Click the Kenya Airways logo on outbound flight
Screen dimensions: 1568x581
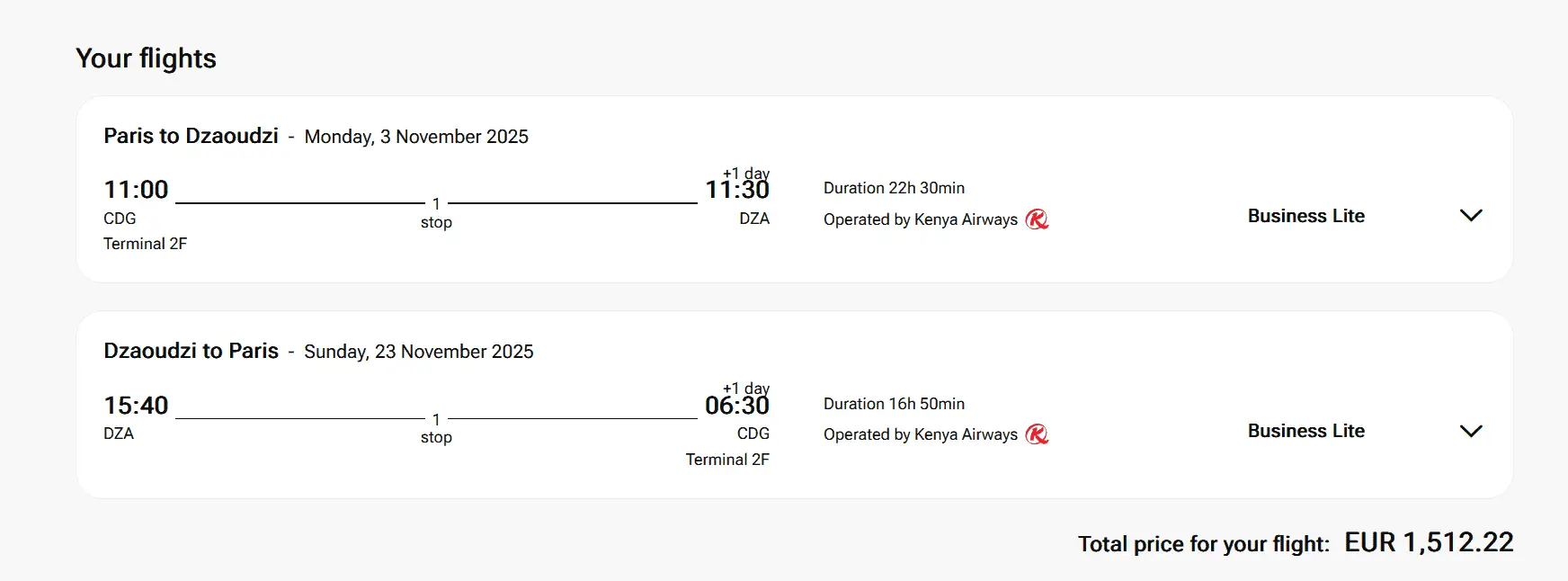pyautogui.click(x=1037, y=219)
